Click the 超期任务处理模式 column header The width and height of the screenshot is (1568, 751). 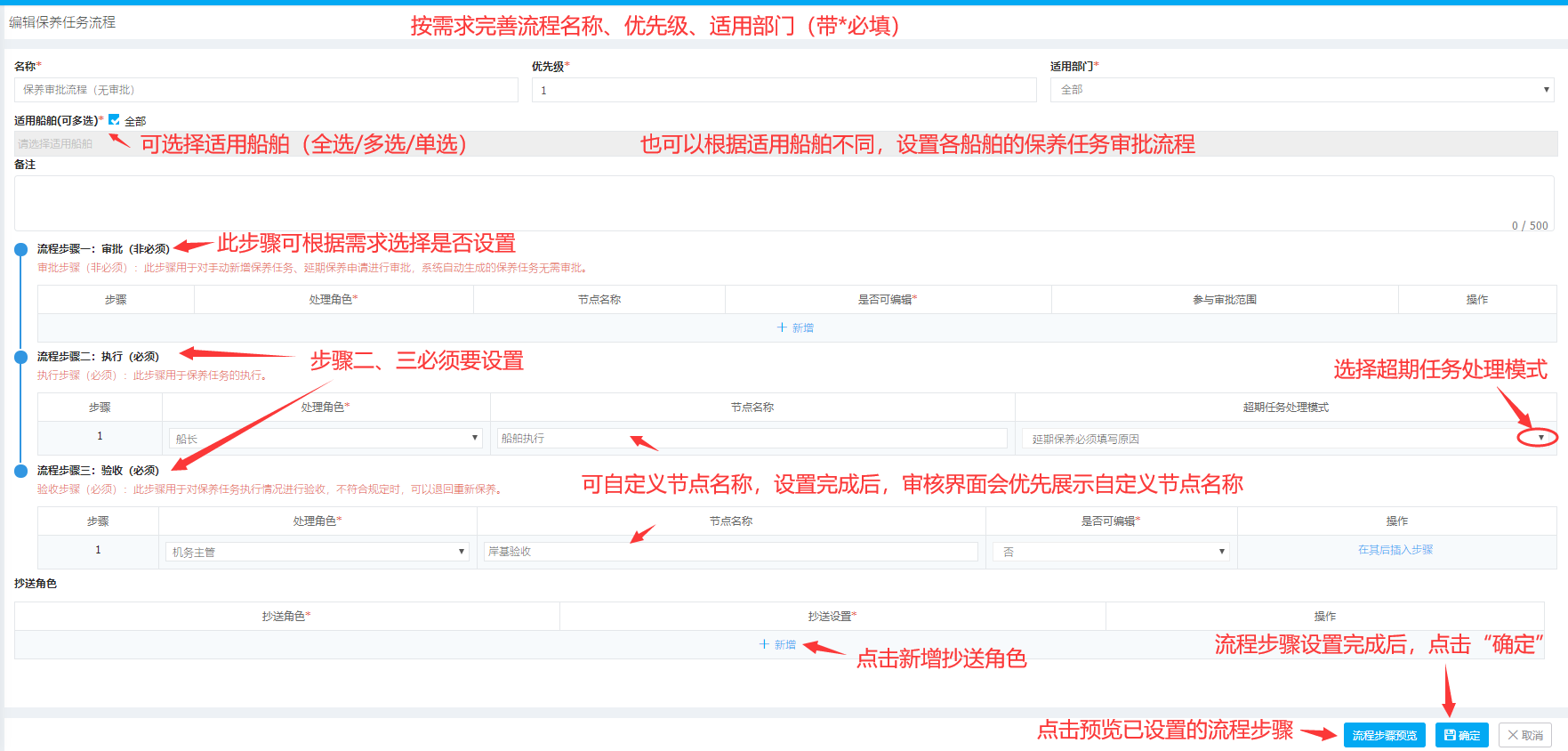click(x=1285, y=408)
